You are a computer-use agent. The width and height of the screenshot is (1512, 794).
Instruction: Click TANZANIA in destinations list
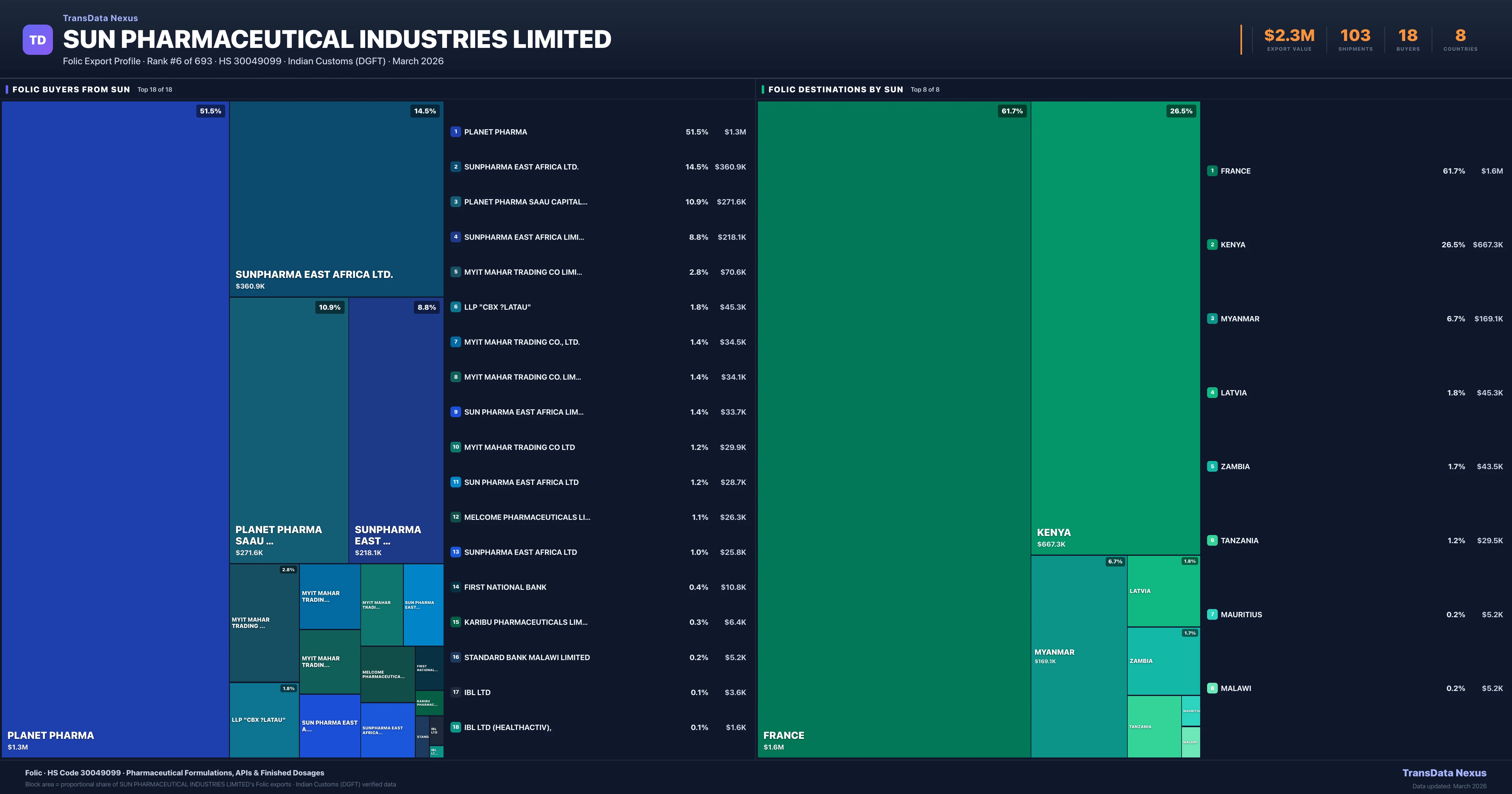[x=1239, y=540]
